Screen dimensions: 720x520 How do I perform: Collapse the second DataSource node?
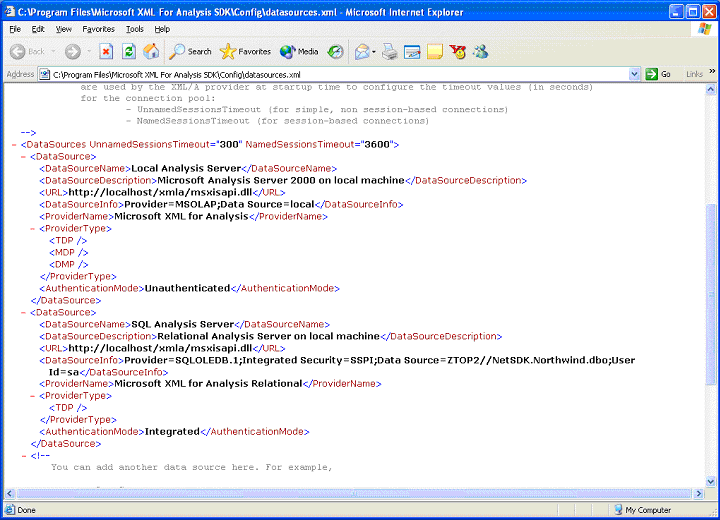23,312
